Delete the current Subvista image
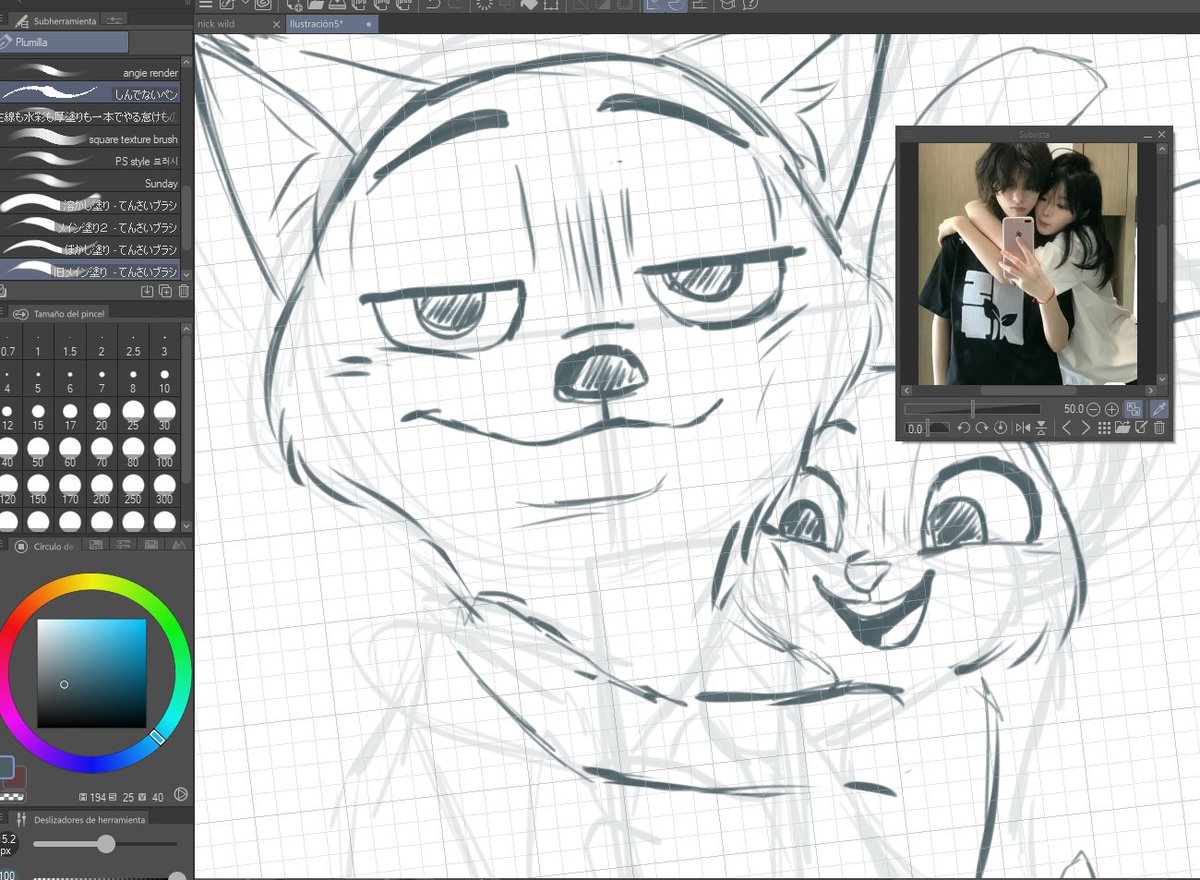Viewport: 1200px width, 880px height. coord(1159,428)
